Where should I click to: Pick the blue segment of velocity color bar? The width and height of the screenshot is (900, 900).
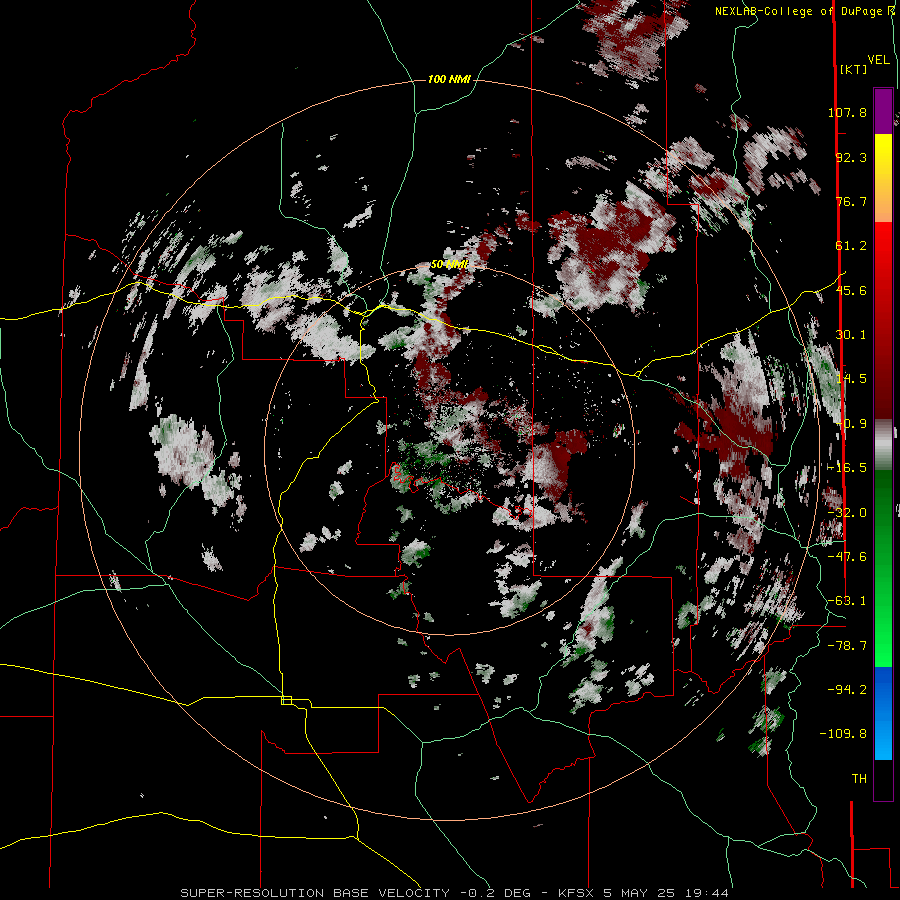[883, 713]
